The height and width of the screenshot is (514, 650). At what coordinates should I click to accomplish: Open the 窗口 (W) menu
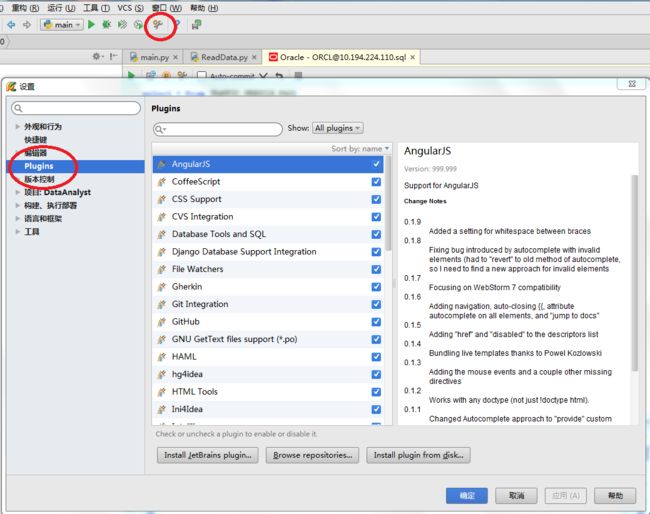(167, 7)
